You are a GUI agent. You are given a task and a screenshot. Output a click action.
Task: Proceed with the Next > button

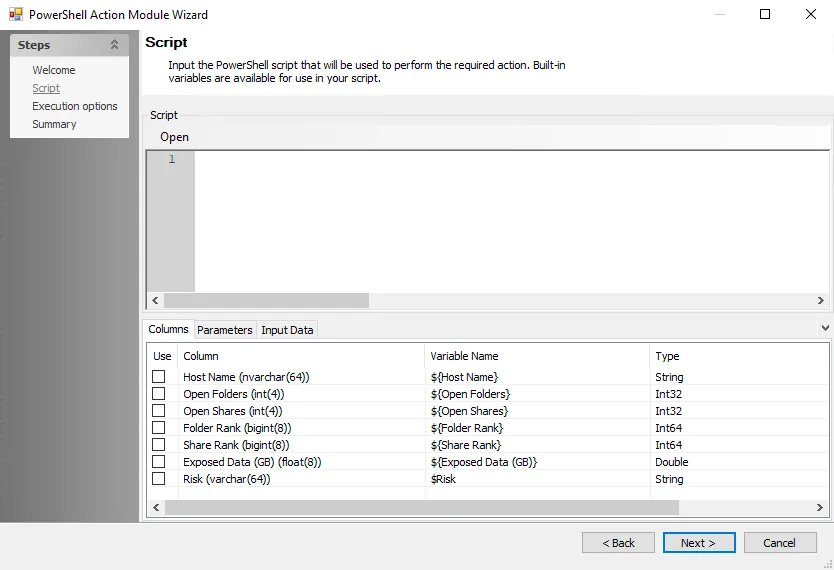point(699,543)
